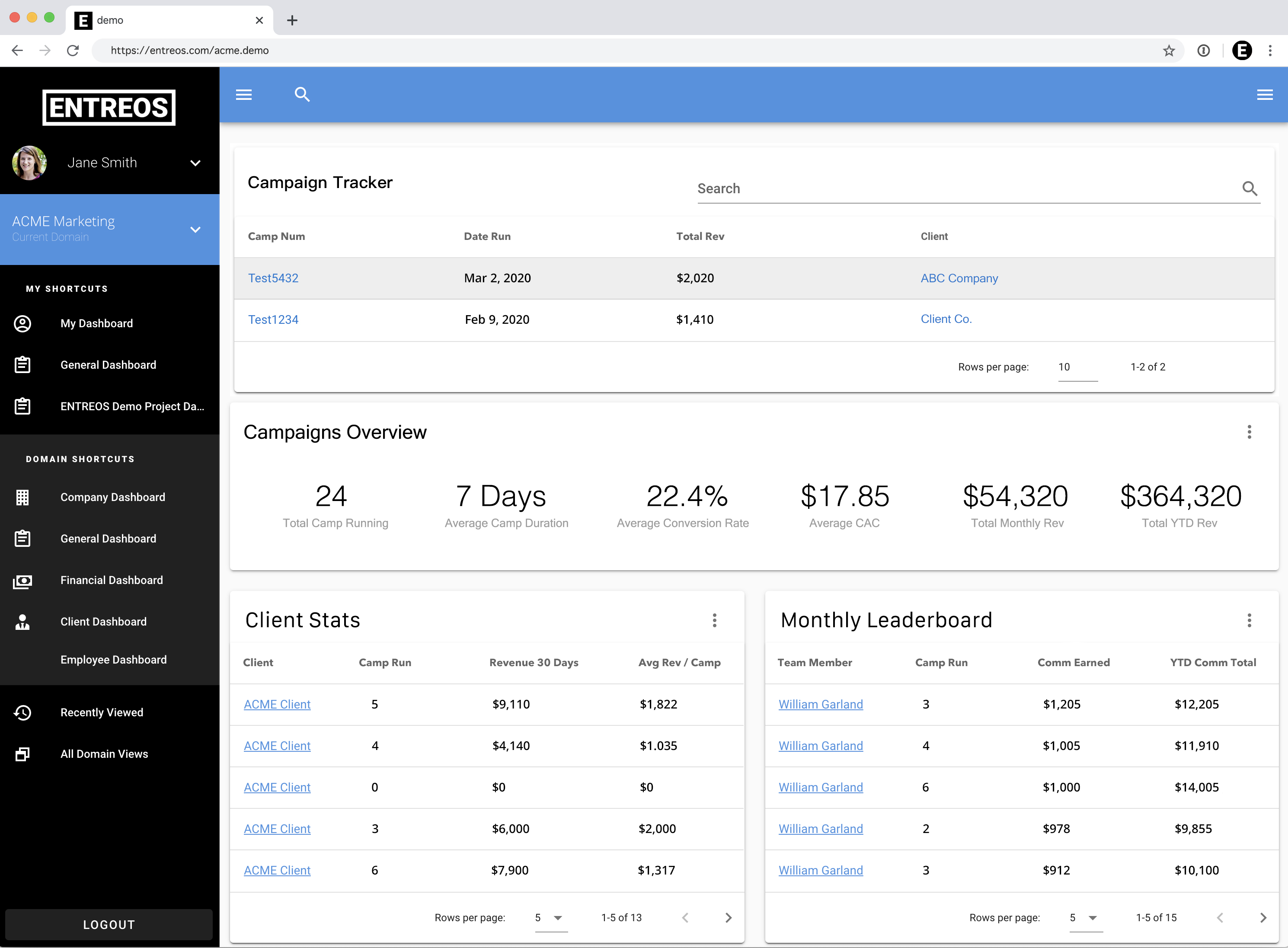Select Company Dashboard in domain shortcuts

coord(112,498)
